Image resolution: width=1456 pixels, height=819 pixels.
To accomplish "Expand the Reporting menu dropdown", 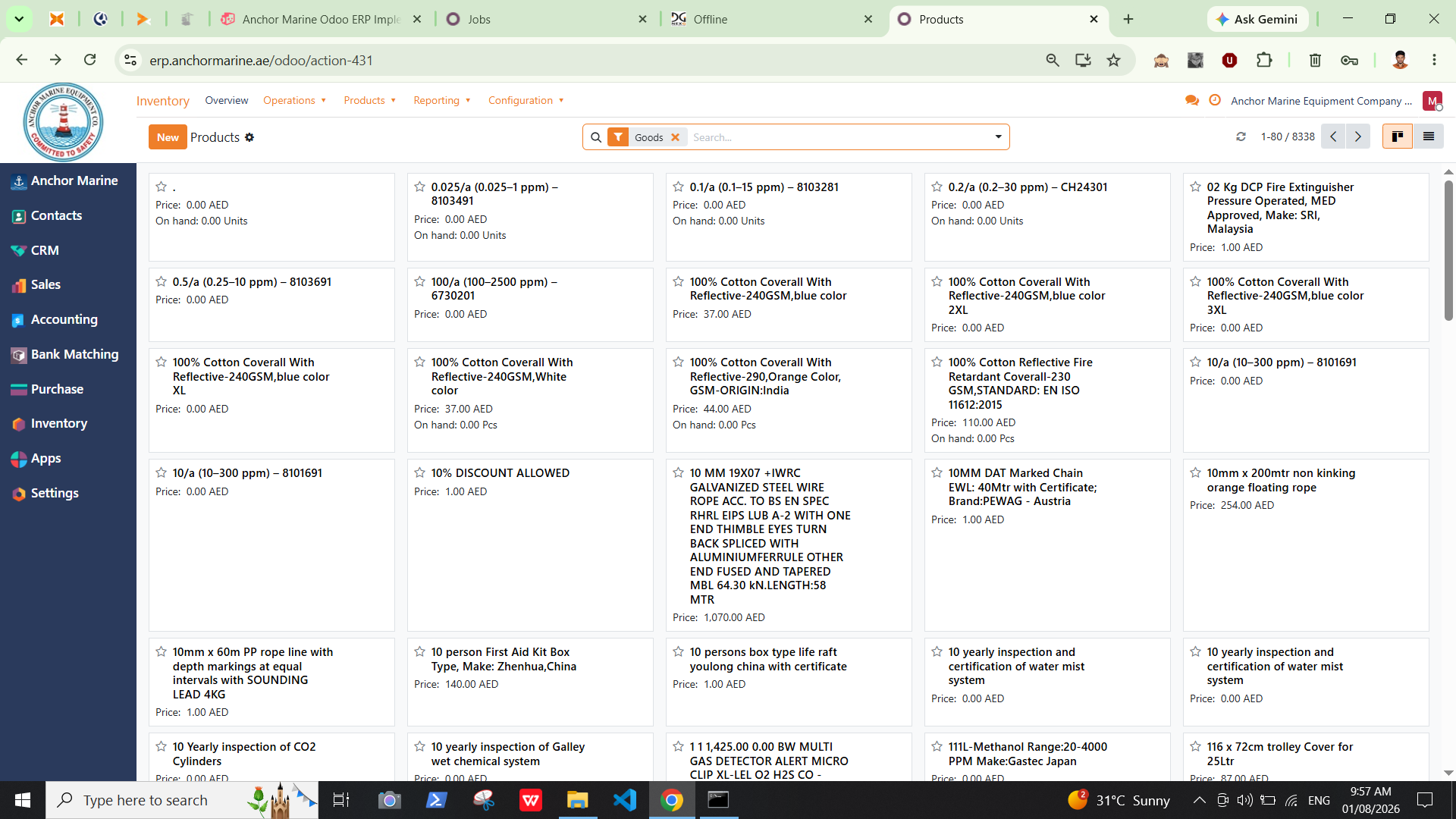I will pos(441,100).
